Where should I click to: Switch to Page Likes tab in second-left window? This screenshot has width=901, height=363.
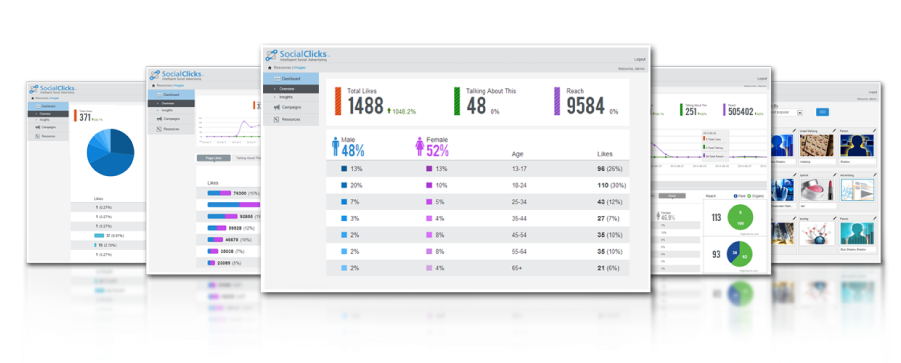(x=214, y=157)
